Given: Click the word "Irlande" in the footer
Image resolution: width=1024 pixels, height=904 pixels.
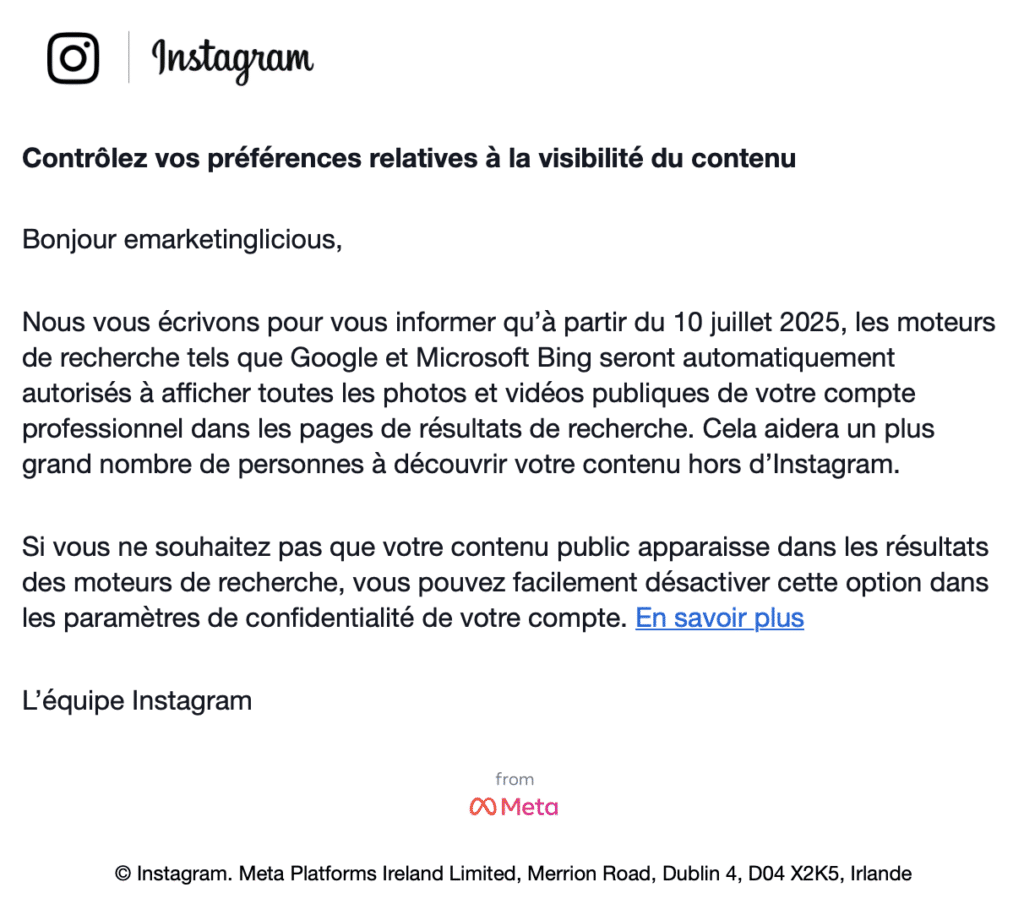Looking at the screenshot, I should pos(878,873).
